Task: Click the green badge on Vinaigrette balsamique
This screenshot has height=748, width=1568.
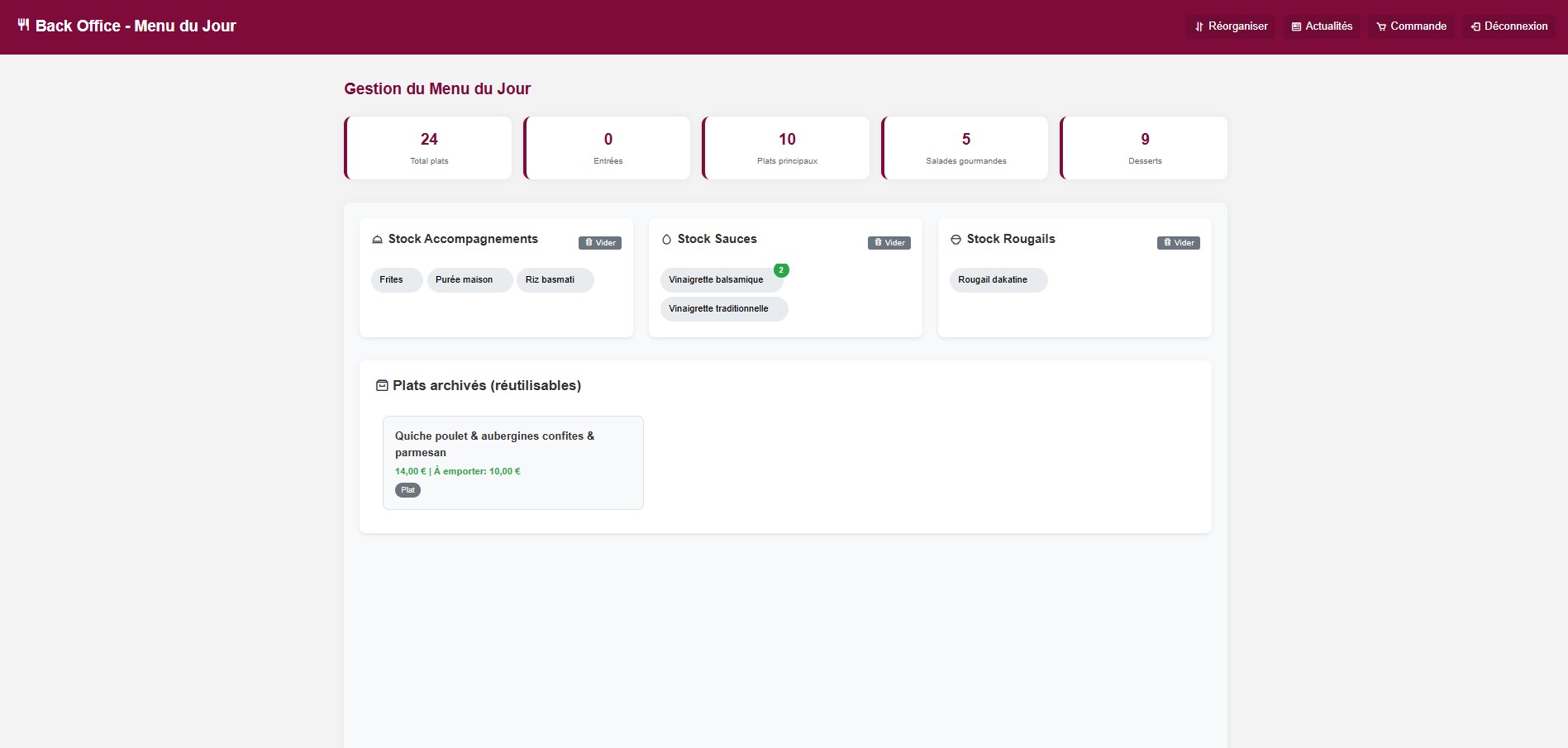Action: (x=781, y=270)
